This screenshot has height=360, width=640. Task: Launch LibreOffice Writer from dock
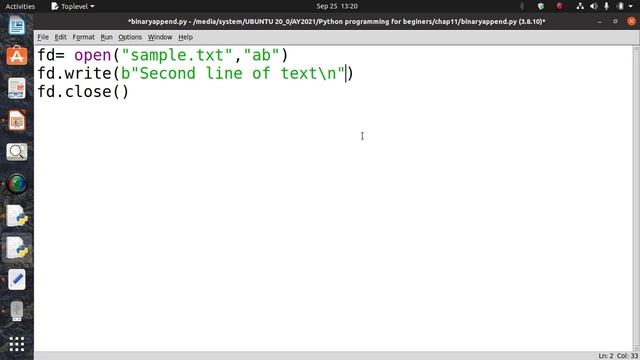tap(17, 25)
